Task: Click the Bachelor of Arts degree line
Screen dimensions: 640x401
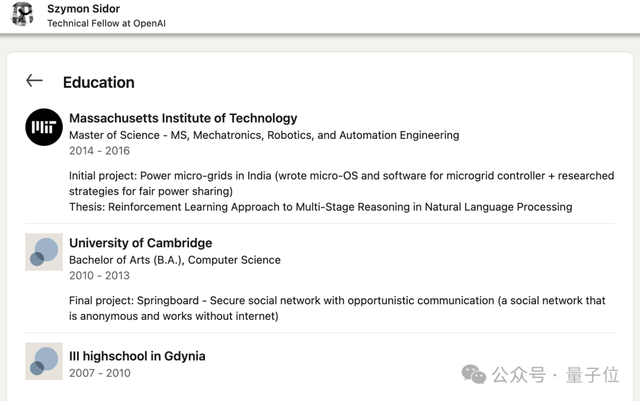Action: (x=175, y=260)
